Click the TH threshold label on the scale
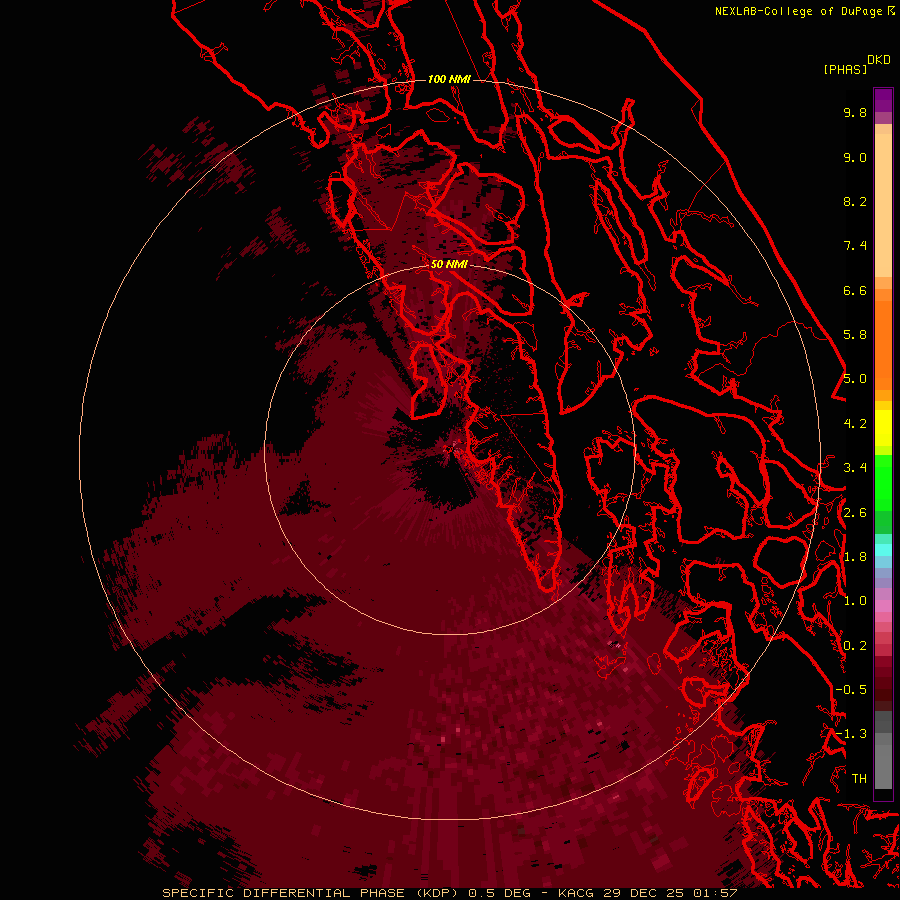 [x=859, y=779]
